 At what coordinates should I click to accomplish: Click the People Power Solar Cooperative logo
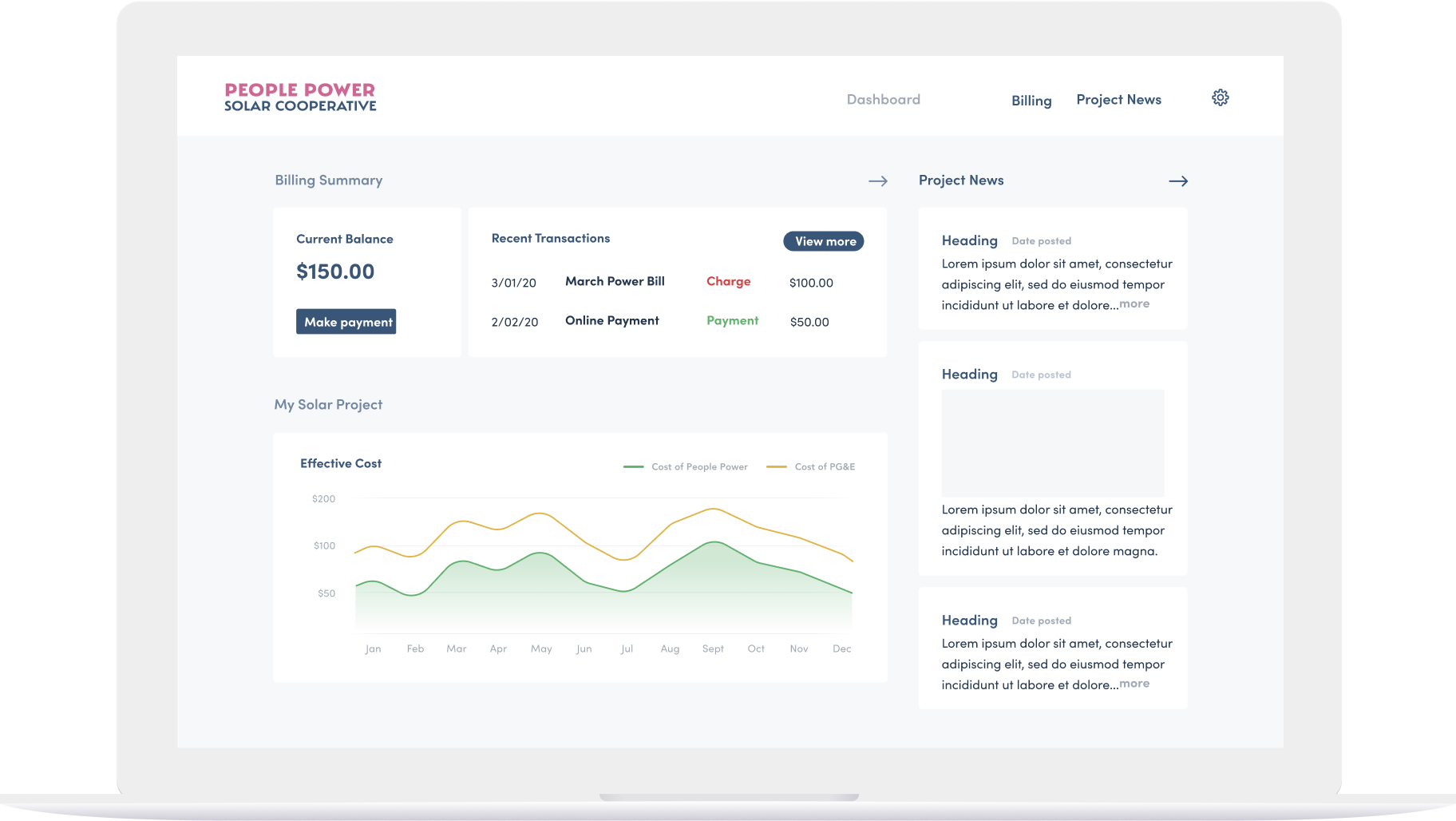(300, 97)
